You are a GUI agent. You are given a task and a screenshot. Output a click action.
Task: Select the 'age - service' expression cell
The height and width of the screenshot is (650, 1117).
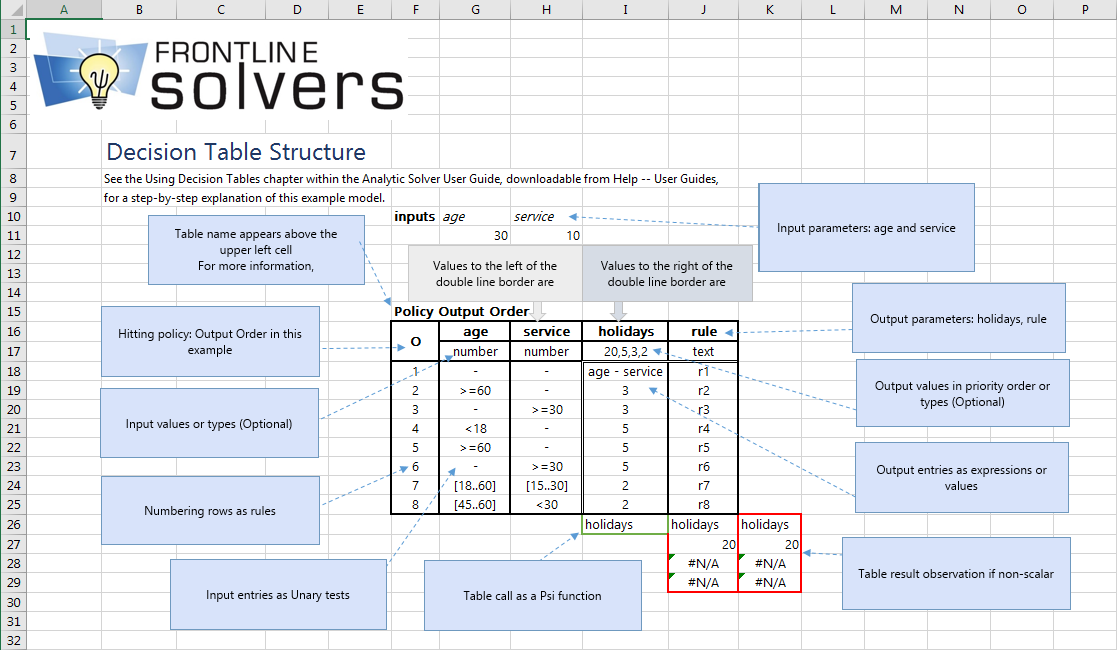point(625,372)
